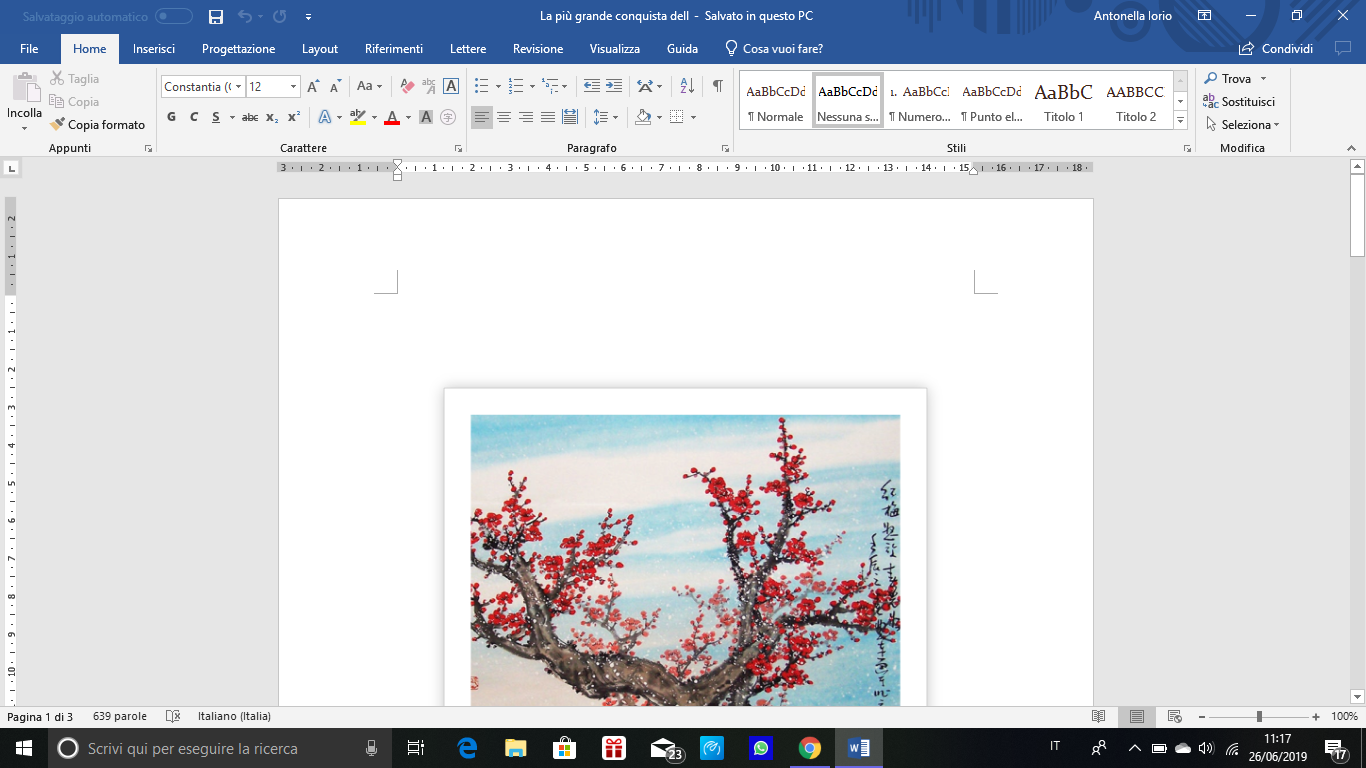Open File Explorer from the taskbar
This screenshot has width=1366, height=768.
pos(516,748)
